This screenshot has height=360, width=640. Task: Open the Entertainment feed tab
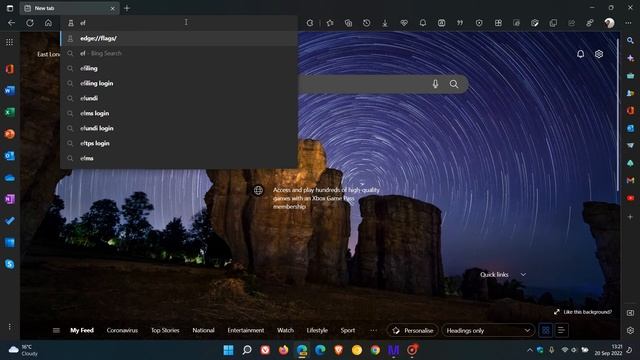click(x=246, y=330)
